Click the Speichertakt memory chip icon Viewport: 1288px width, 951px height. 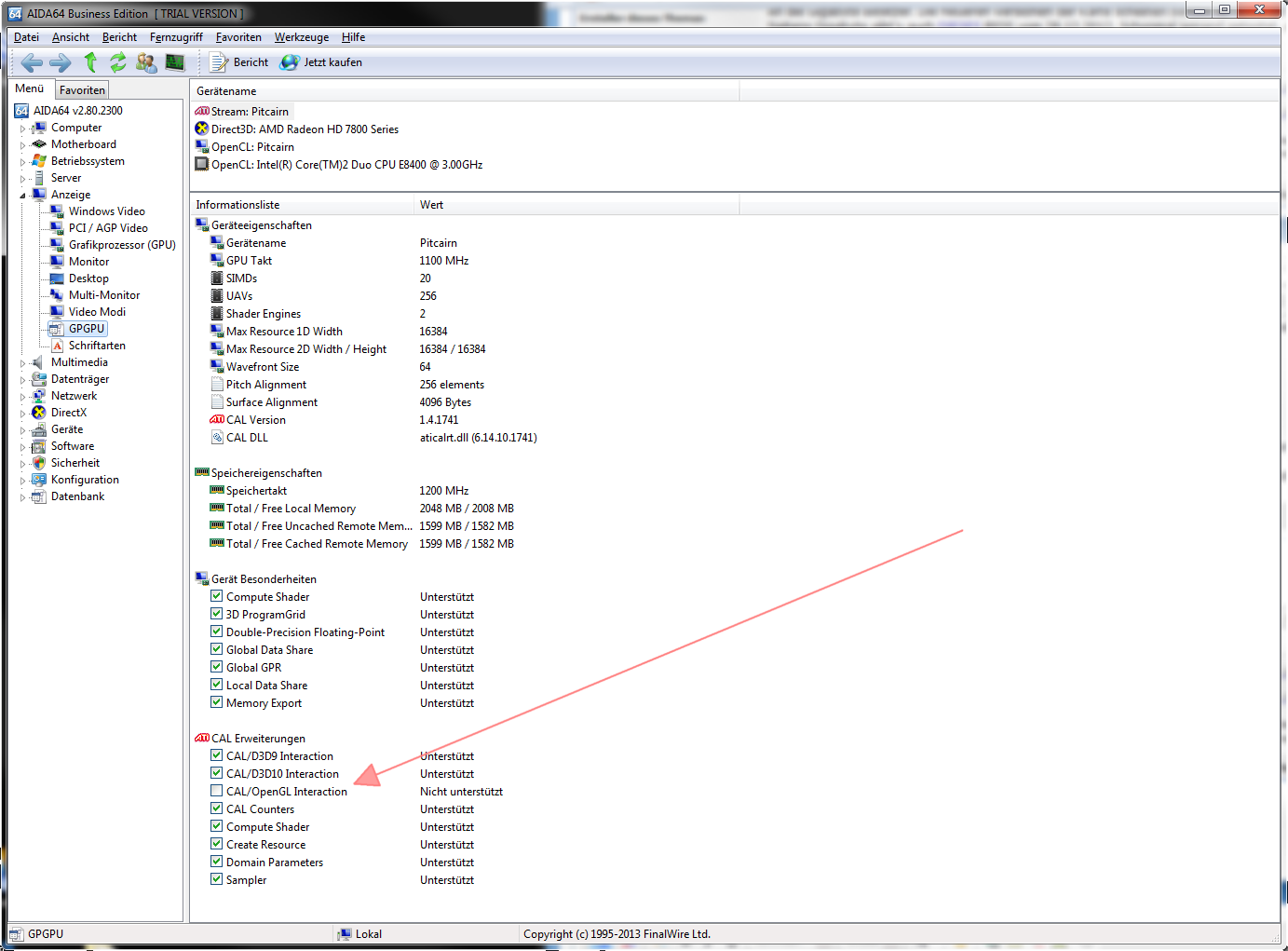coord(217,491)
